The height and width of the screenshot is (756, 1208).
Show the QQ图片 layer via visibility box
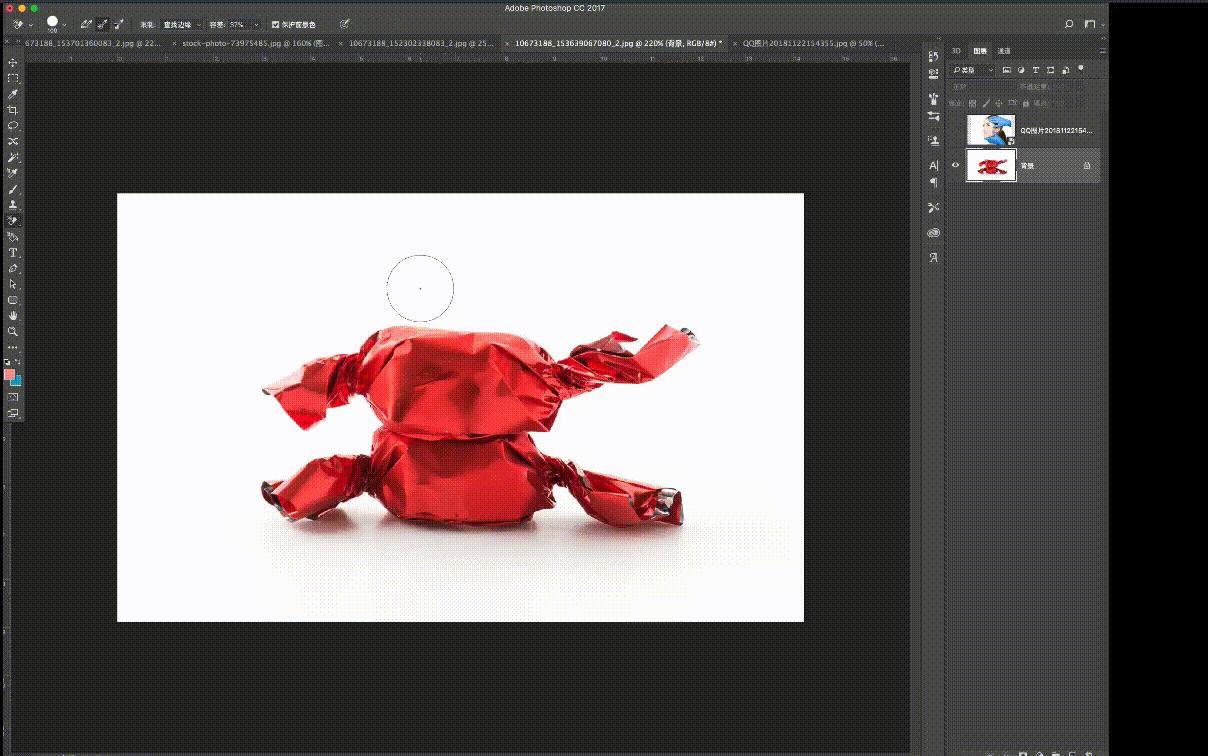point(955,130)
